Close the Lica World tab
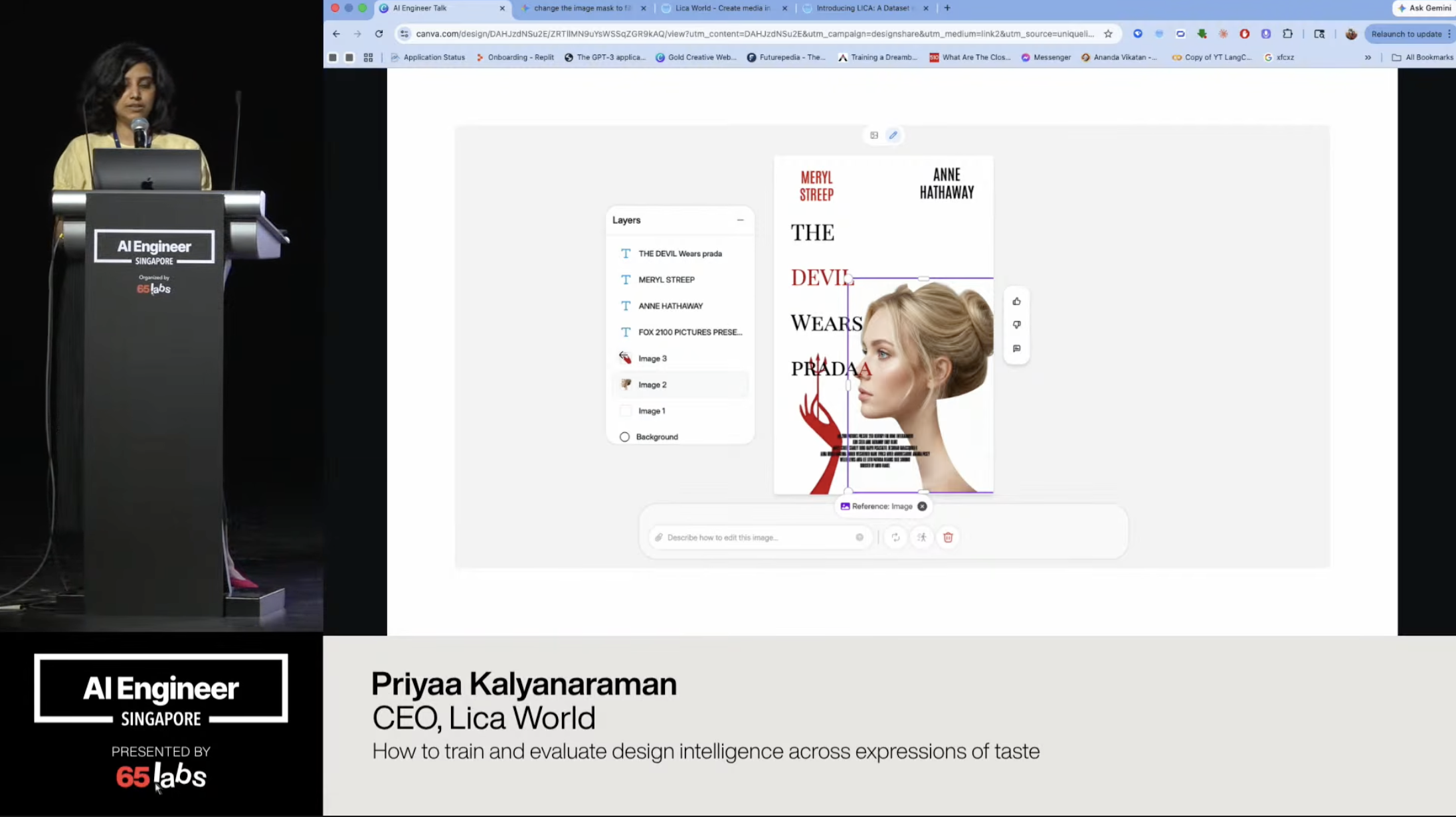Image resolution: width=1456 pixels, height=817 pixels. point(784,9)
